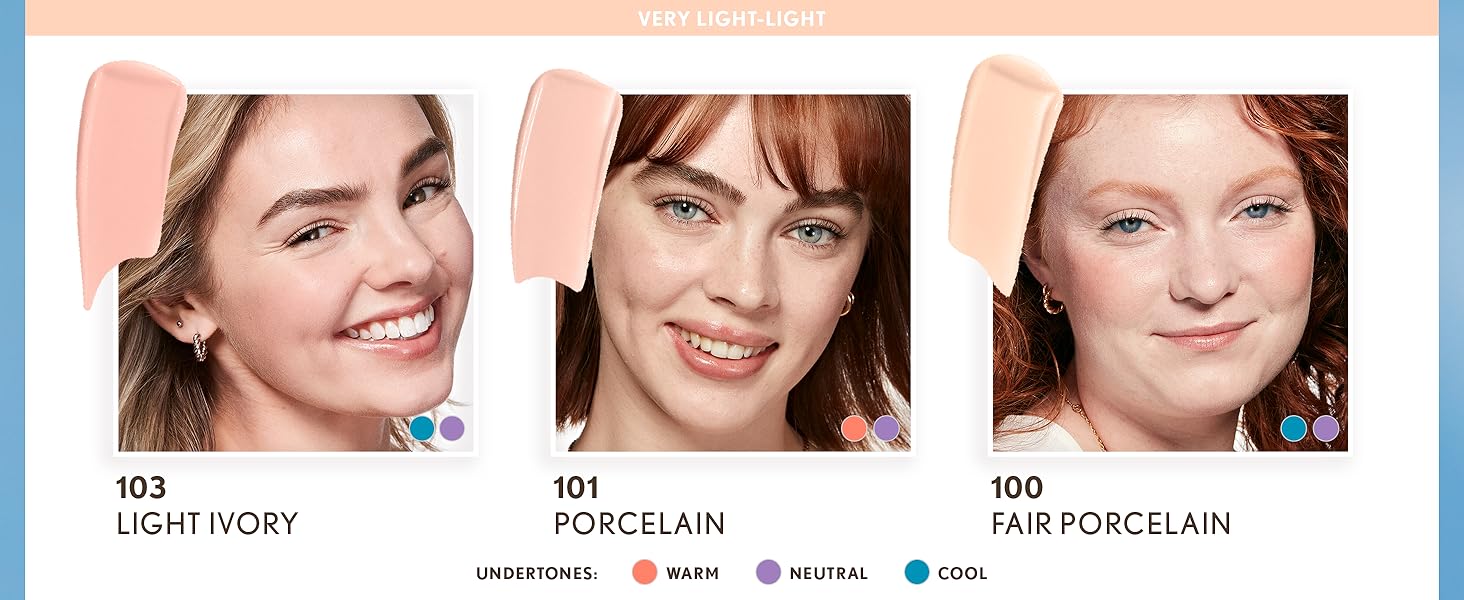Click the 101 Porcelain shade label
This screenshot has width=1464, height=600.
click(x=639, y=506)
